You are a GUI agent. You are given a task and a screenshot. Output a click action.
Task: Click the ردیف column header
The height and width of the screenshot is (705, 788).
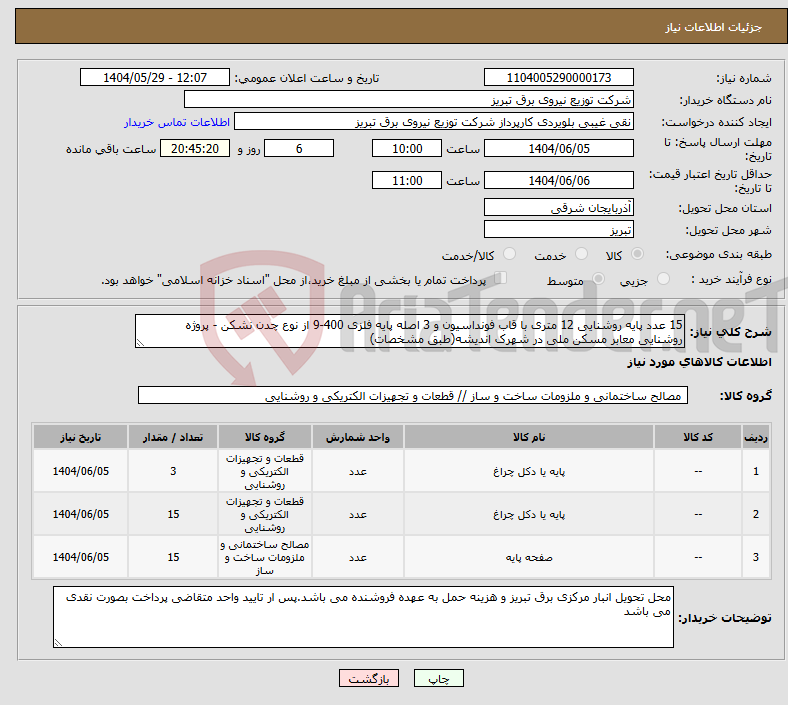pyautogui.click(x=755, y=437)
